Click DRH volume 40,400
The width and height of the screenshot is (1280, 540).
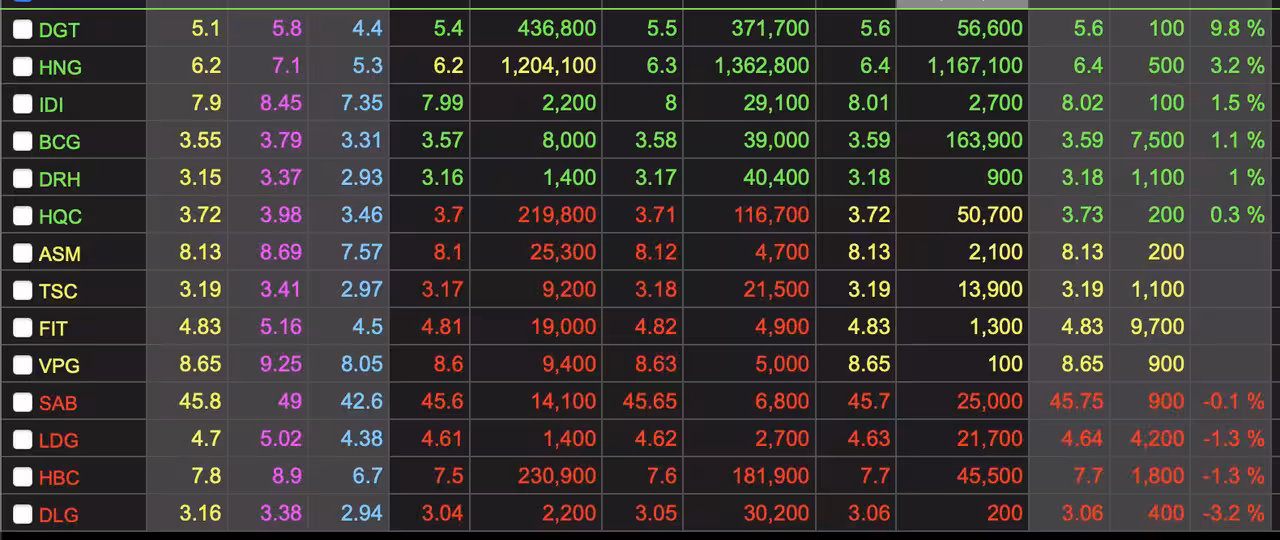pos(776,178)
